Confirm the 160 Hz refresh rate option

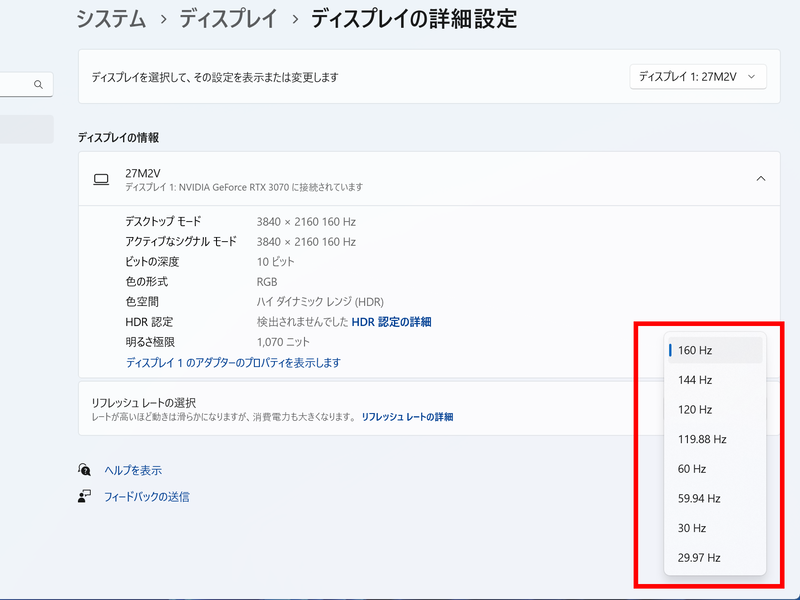point(715,350)
